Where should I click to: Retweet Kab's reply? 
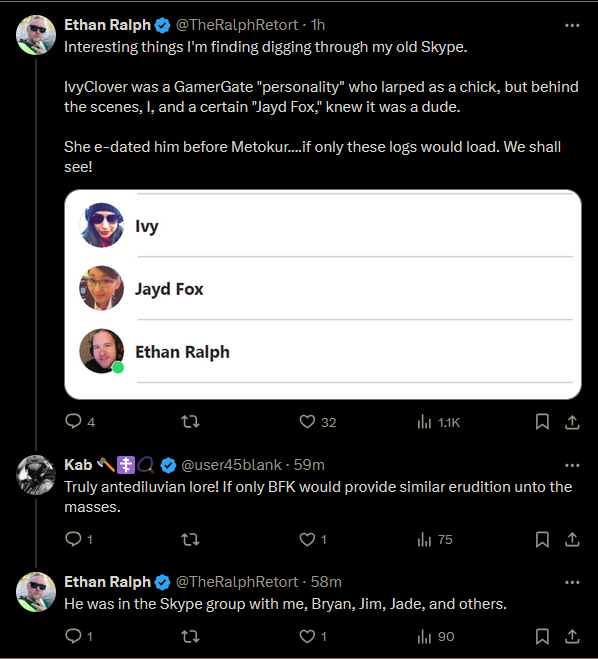click(x=190, y=539)
